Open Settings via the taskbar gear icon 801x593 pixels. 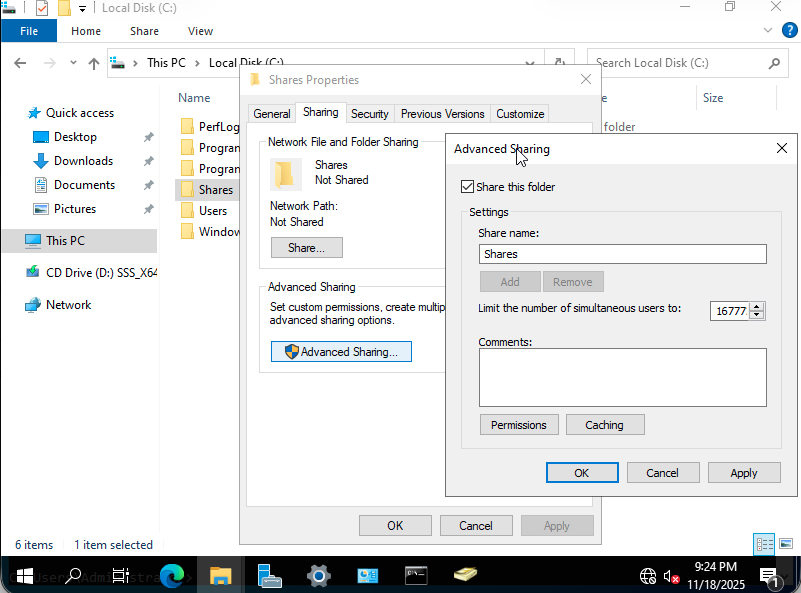[x=319, y=575]
